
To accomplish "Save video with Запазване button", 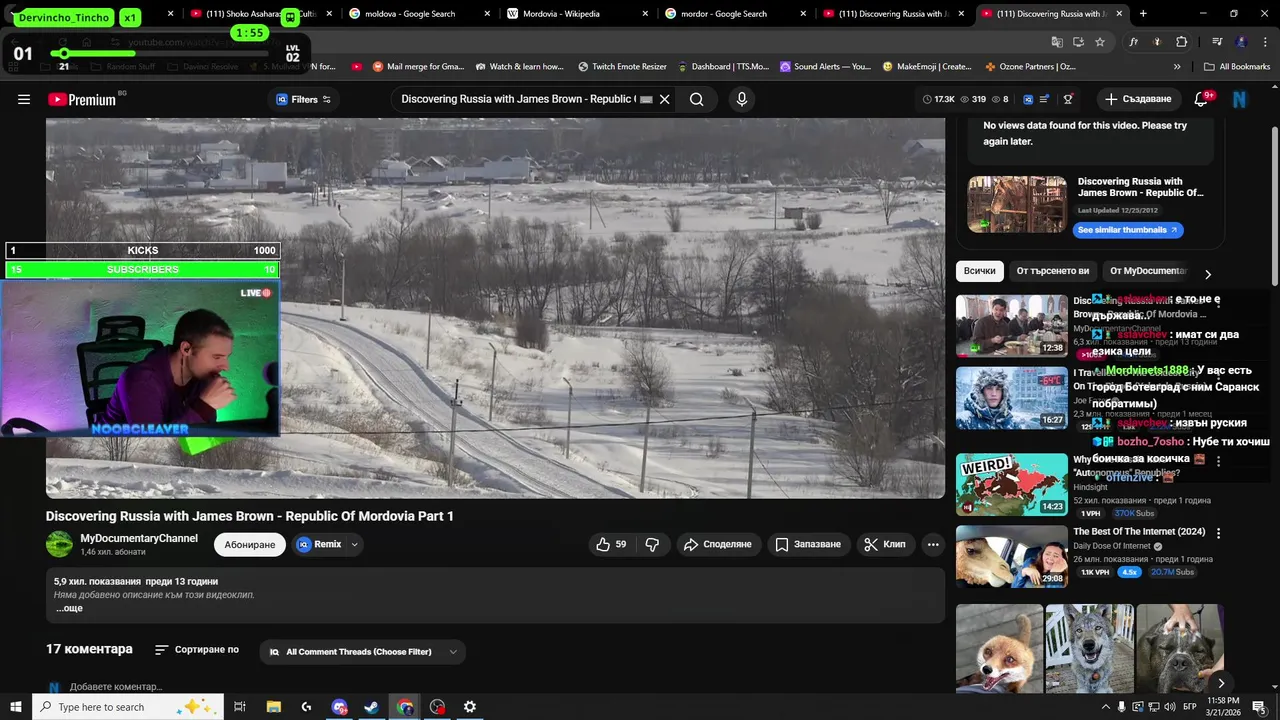I will click(808, 544).
